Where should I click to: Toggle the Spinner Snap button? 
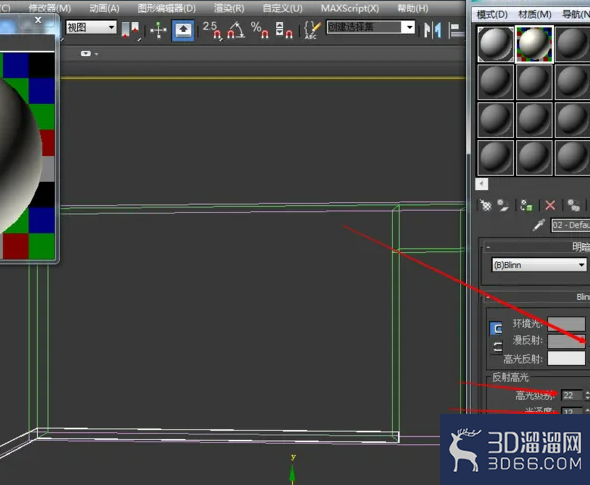[284, 29]
